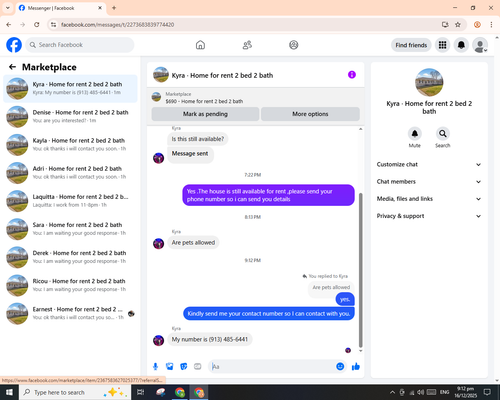Click More options button
The height and width of the screenshot is (400, 500).
pos(310,114)
